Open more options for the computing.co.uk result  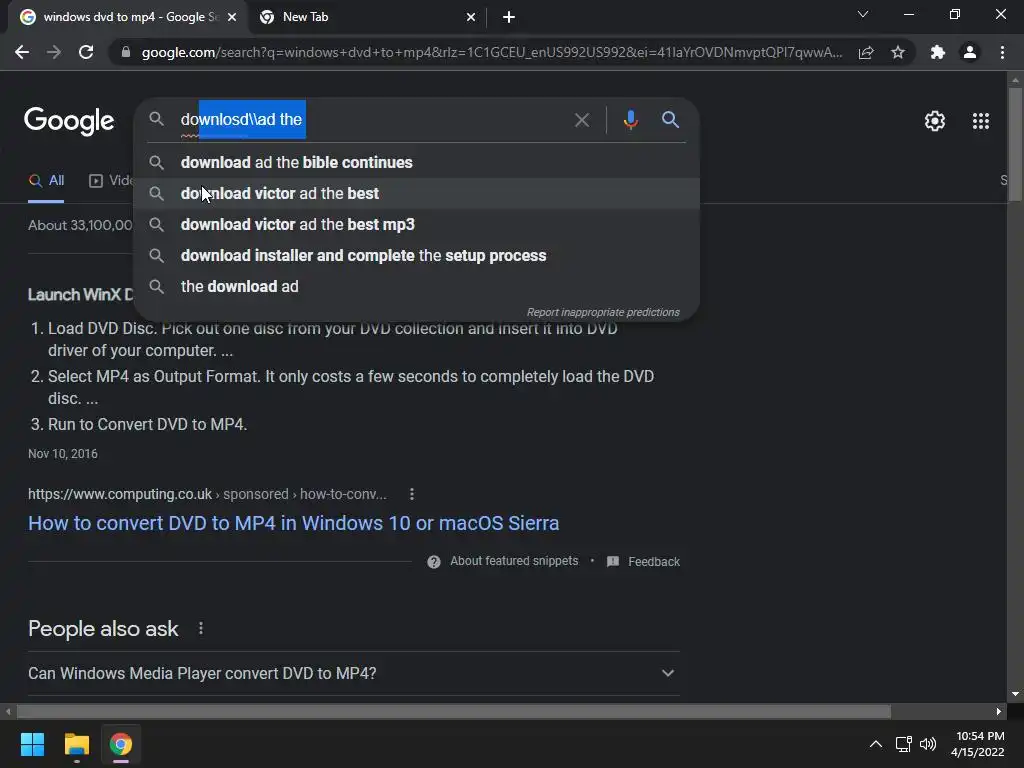(x=411, y=494)
